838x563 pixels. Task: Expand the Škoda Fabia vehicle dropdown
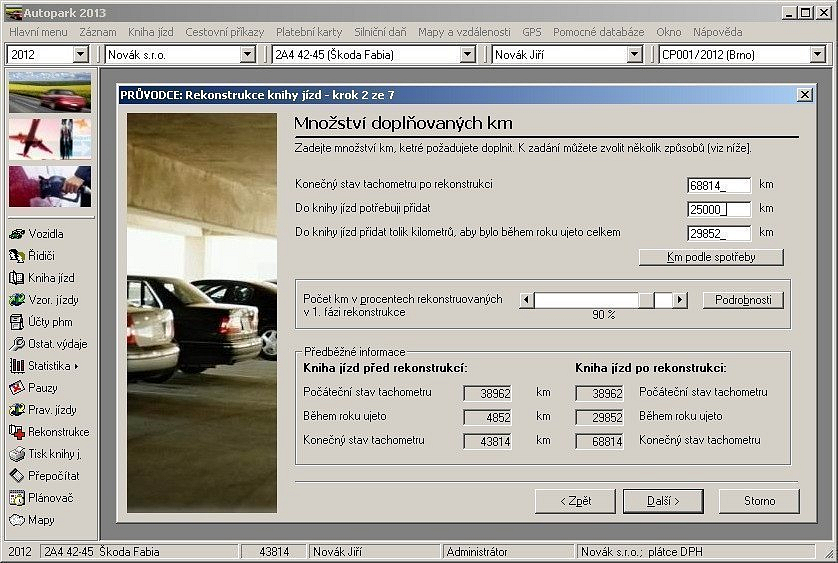tap(467, 55)
